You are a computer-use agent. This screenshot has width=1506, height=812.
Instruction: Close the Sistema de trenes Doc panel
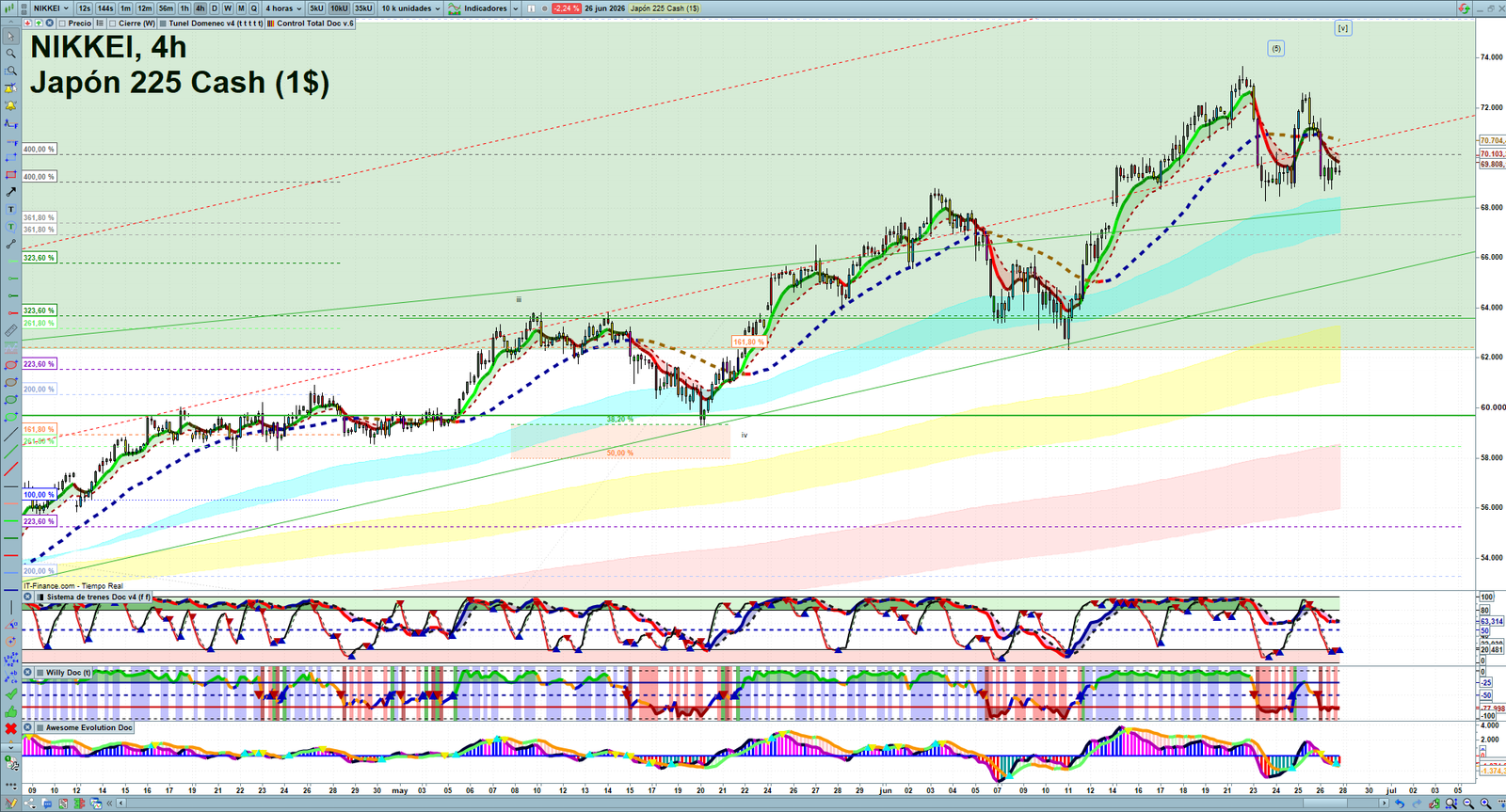point(28,597)
